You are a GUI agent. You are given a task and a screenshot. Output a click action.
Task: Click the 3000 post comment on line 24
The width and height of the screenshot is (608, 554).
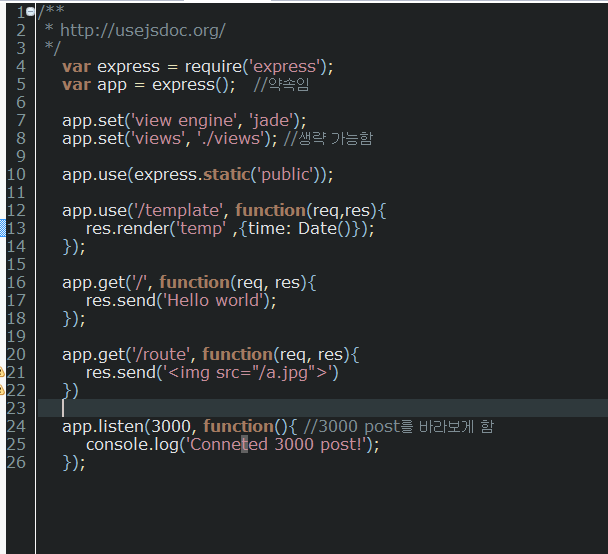(399, 426)
